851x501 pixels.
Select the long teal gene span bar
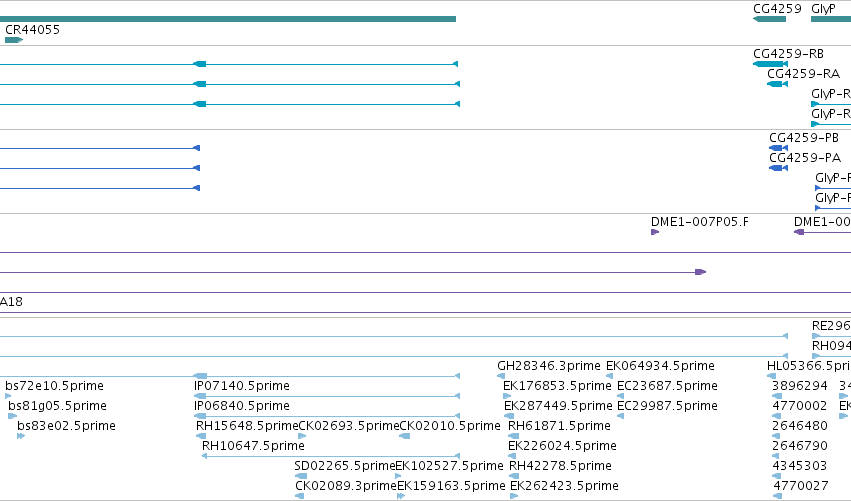coord(228,19)
